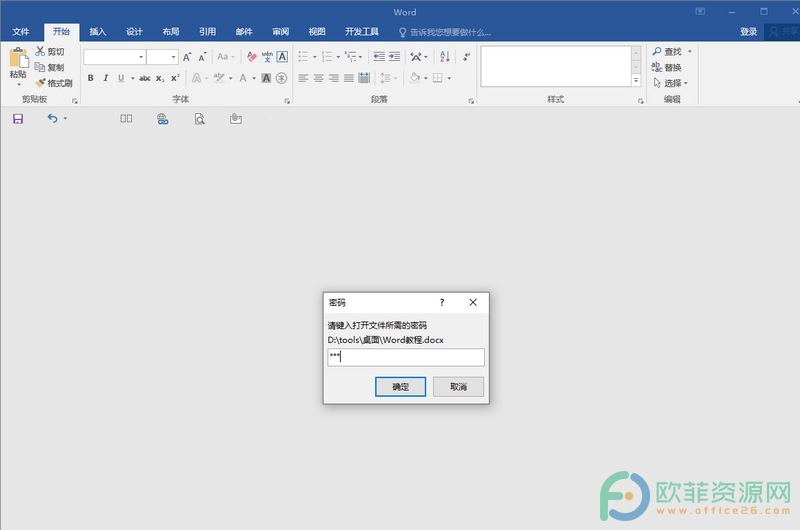Viewport: 800px width, 530px height.
Task: Click the Align Right icon
Action: point(334,78)
